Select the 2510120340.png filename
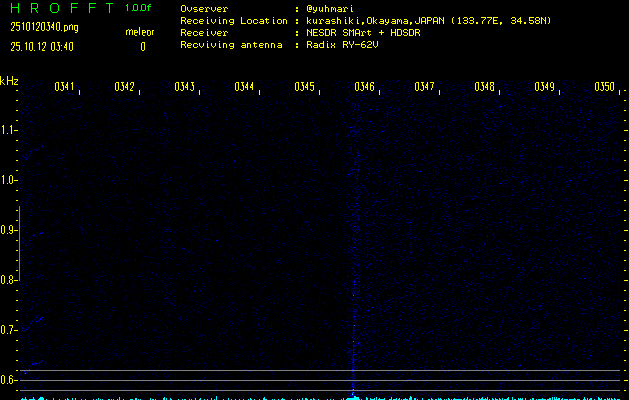This screenshot has height=400, width=629. coord(42,27)
